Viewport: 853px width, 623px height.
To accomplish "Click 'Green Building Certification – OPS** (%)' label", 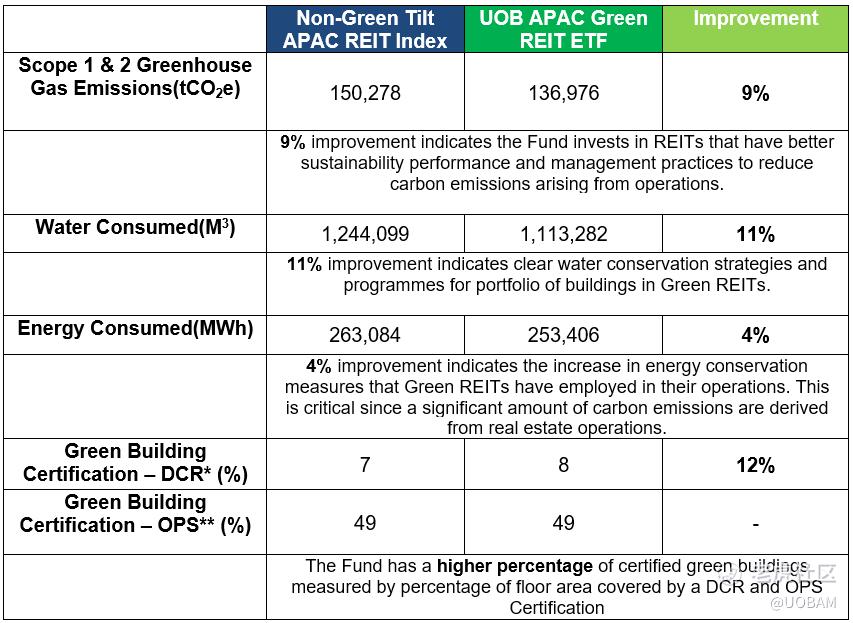I will point(135,514).
